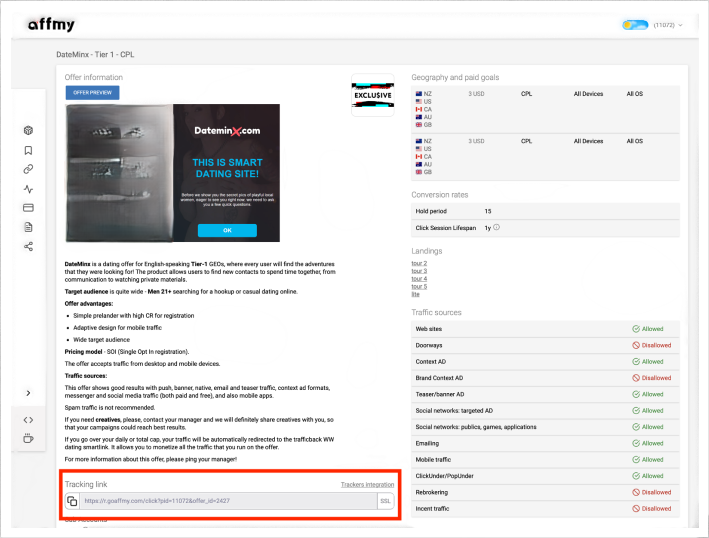Open the account (11072) dropdown menu
709x538 pixels.
(x=653, y=25)
